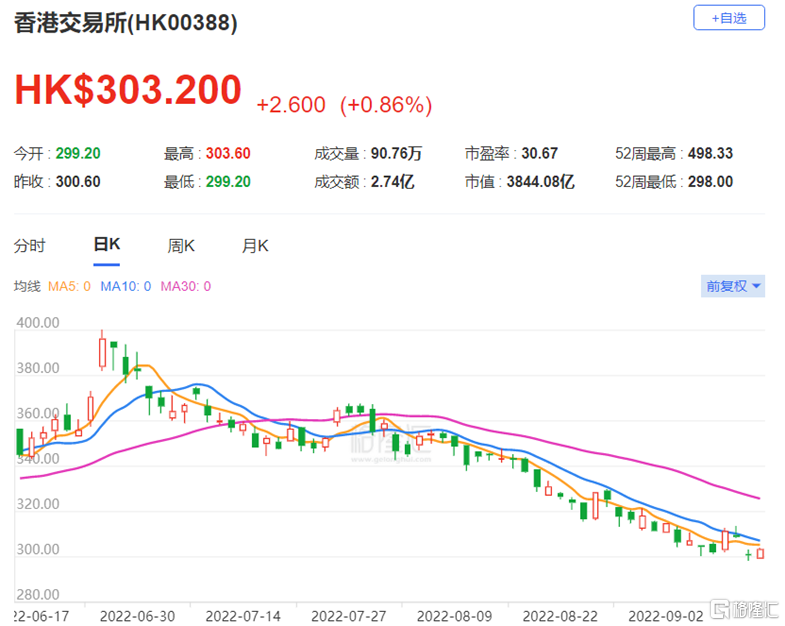Click the 52周最高 value 498.33

pyautogui.click(x=710, y=153)
